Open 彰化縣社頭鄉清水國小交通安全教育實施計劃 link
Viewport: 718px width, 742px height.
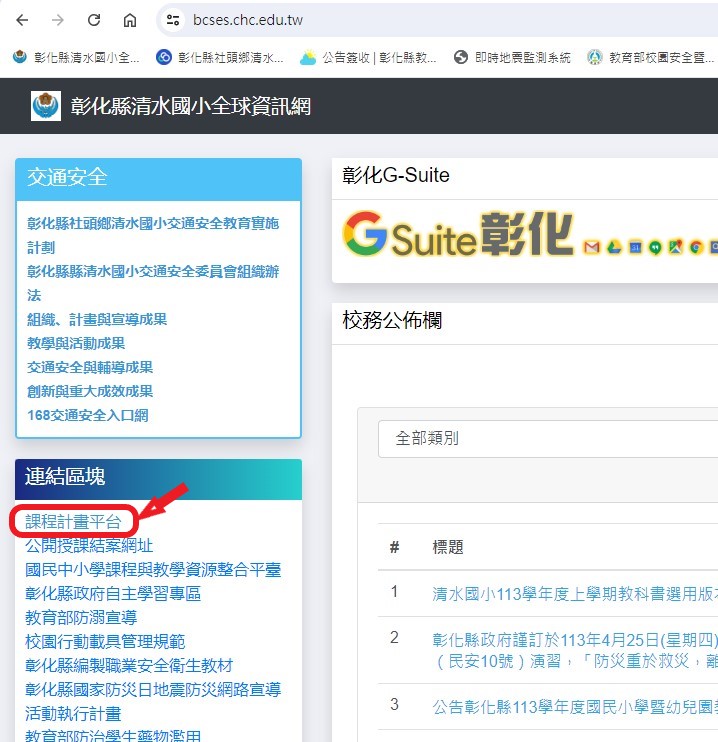click(153, 235)
